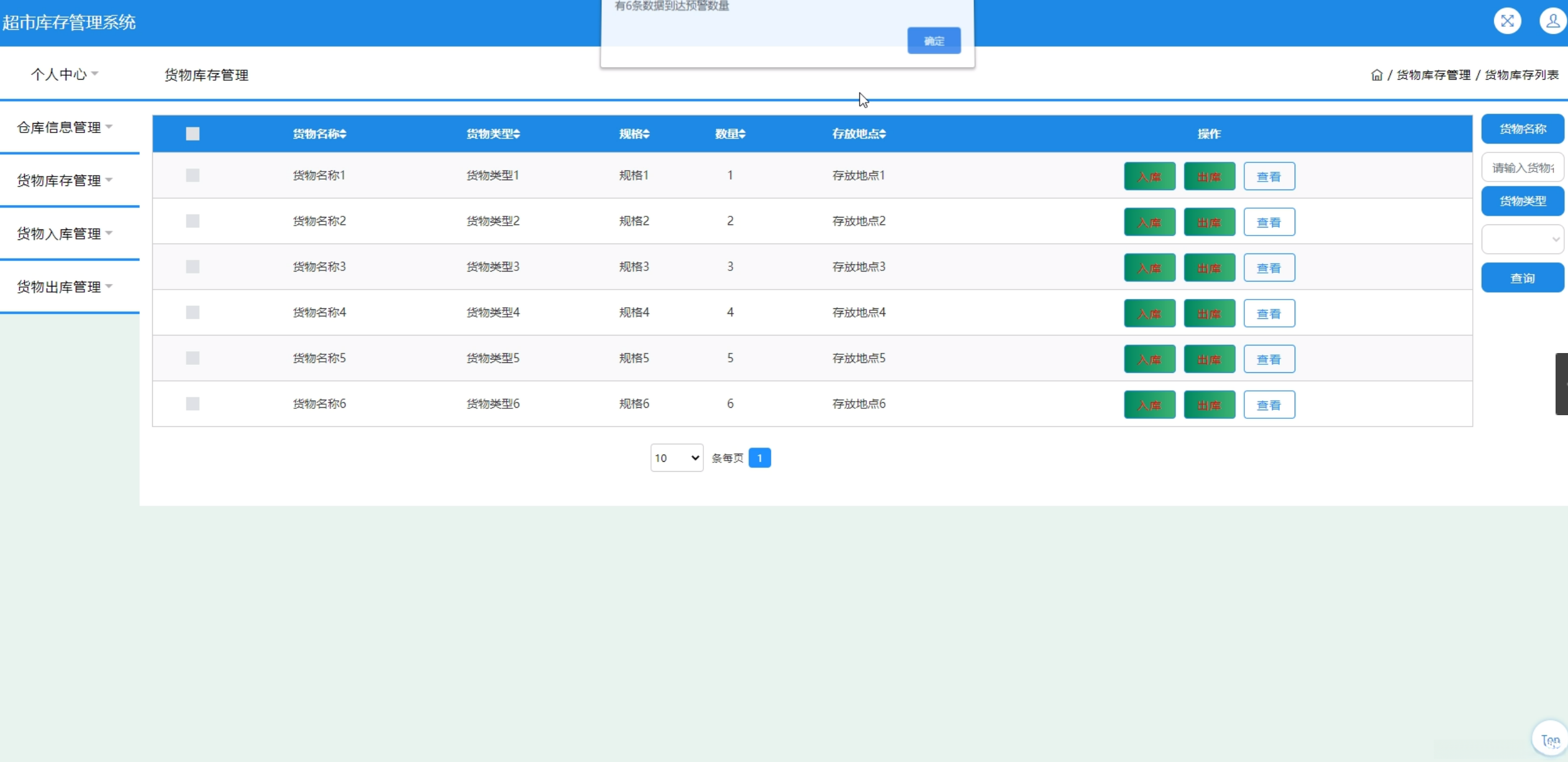
Task: Click the home icon in breadcrumb
Action: tap(1377, 75)
